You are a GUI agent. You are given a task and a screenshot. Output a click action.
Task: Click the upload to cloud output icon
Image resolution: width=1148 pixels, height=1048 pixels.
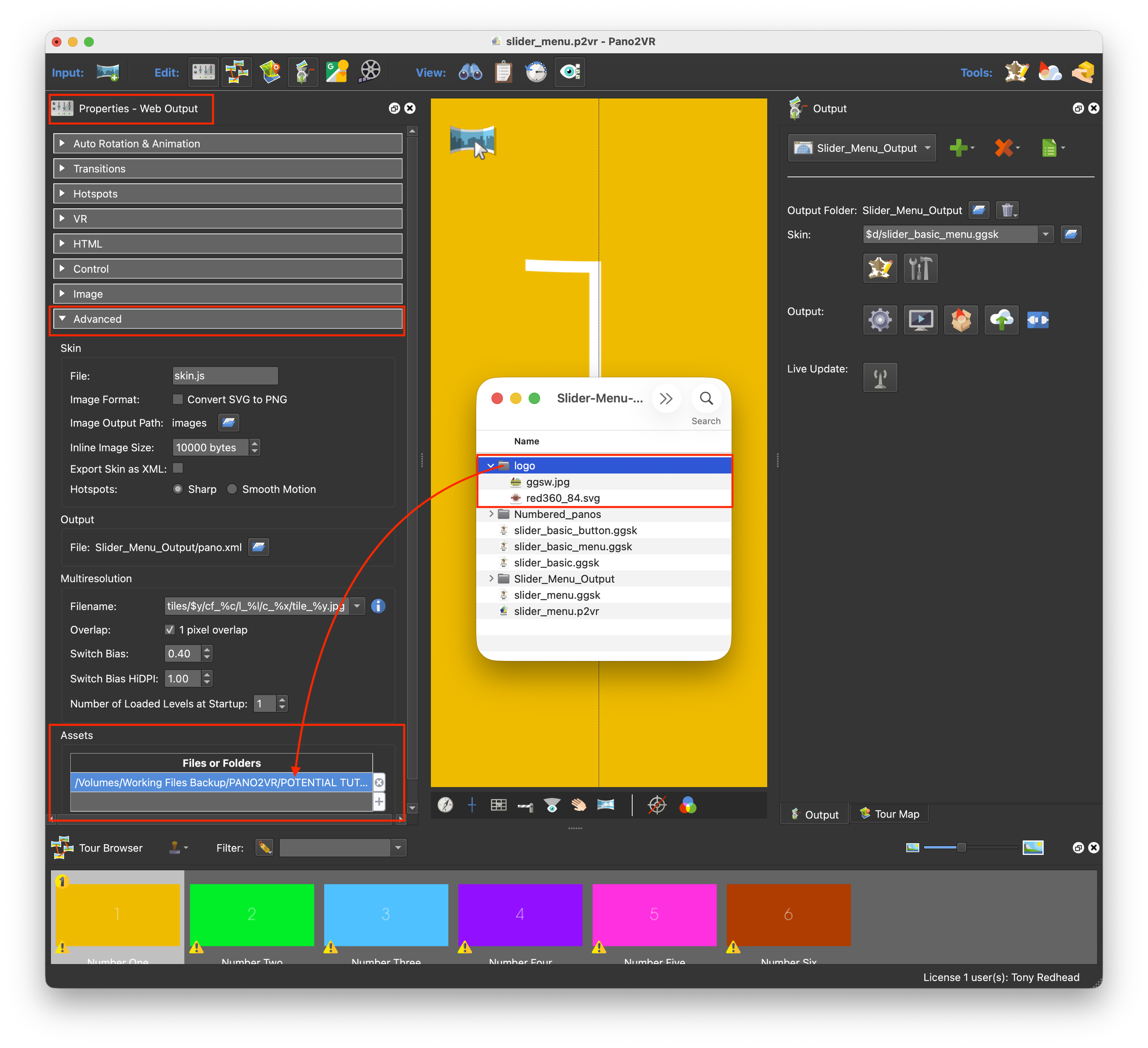coord(1001,320)
